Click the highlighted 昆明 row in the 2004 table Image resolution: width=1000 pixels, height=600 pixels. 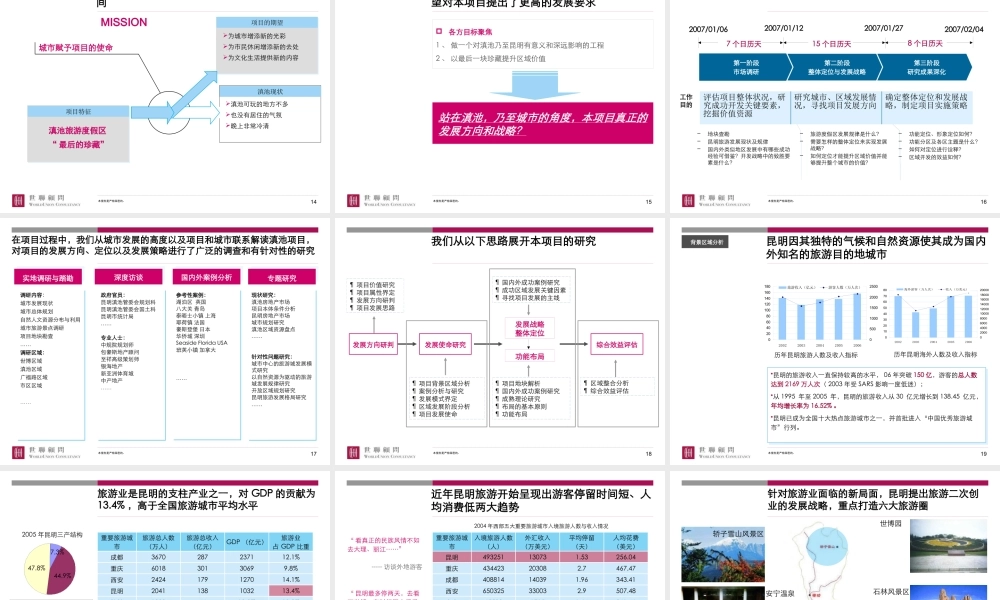pos(540,557)
